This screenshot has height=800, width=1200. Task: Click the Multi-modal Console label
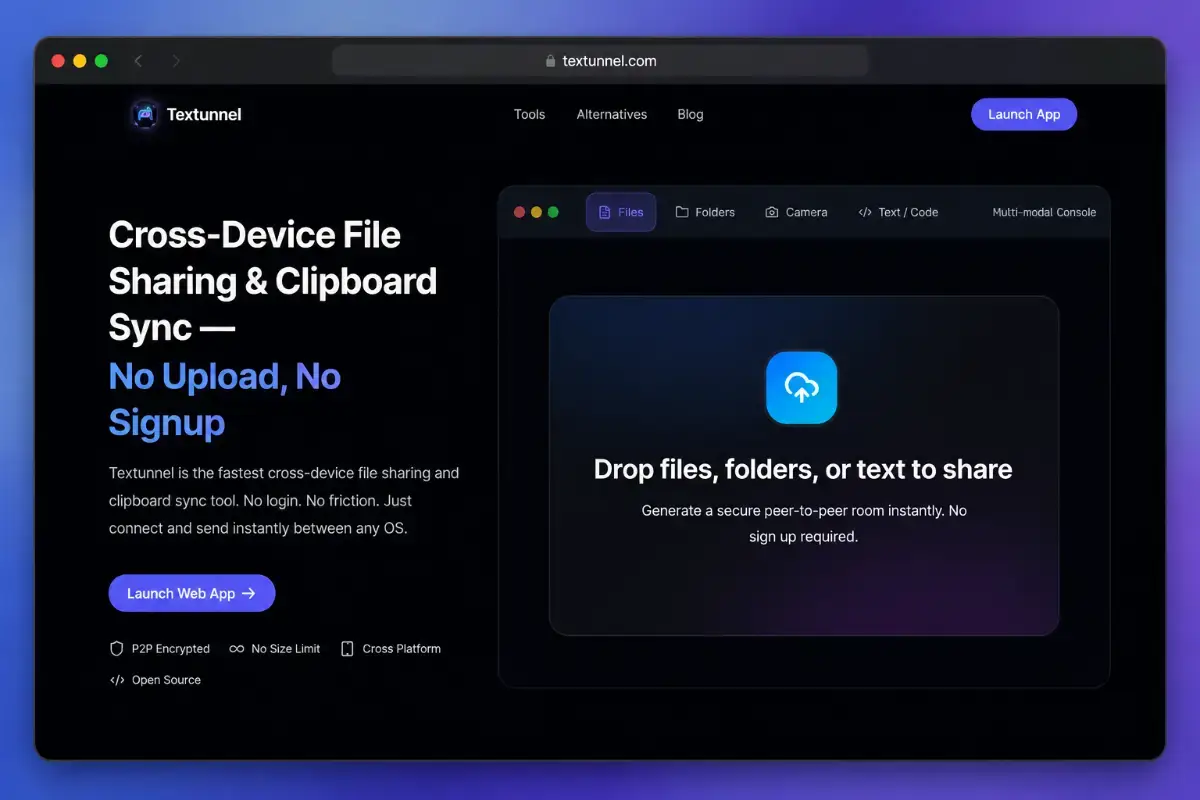[1044, 212]
